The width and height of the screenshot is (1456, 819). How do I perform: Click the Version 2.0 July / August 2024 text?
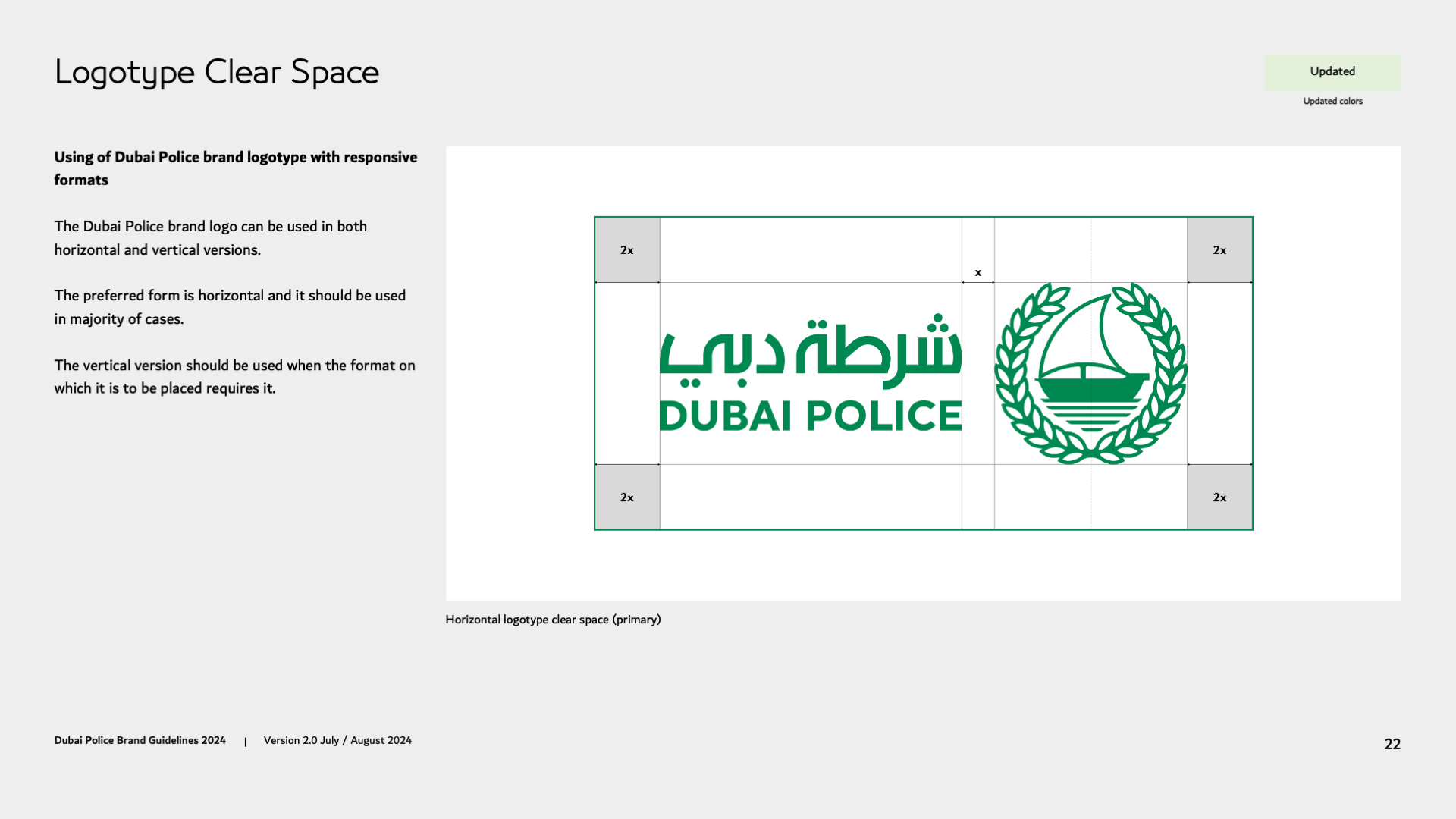coord(337,740)
